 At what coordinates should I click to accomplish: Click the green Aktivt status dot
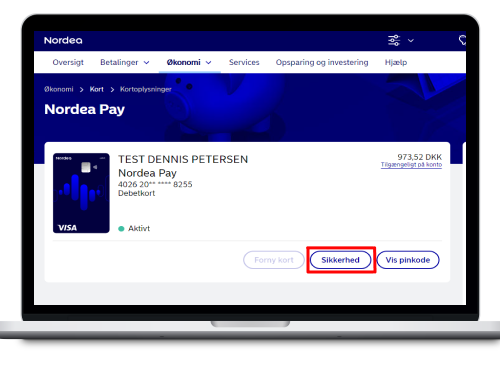click(x=121, y=229)
